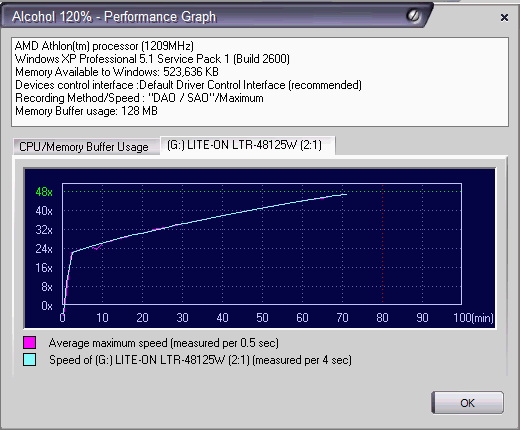Screen dimensions: 520x430
Task: Click the OK button
Action: pyautogui.click(x=467, y=403)
